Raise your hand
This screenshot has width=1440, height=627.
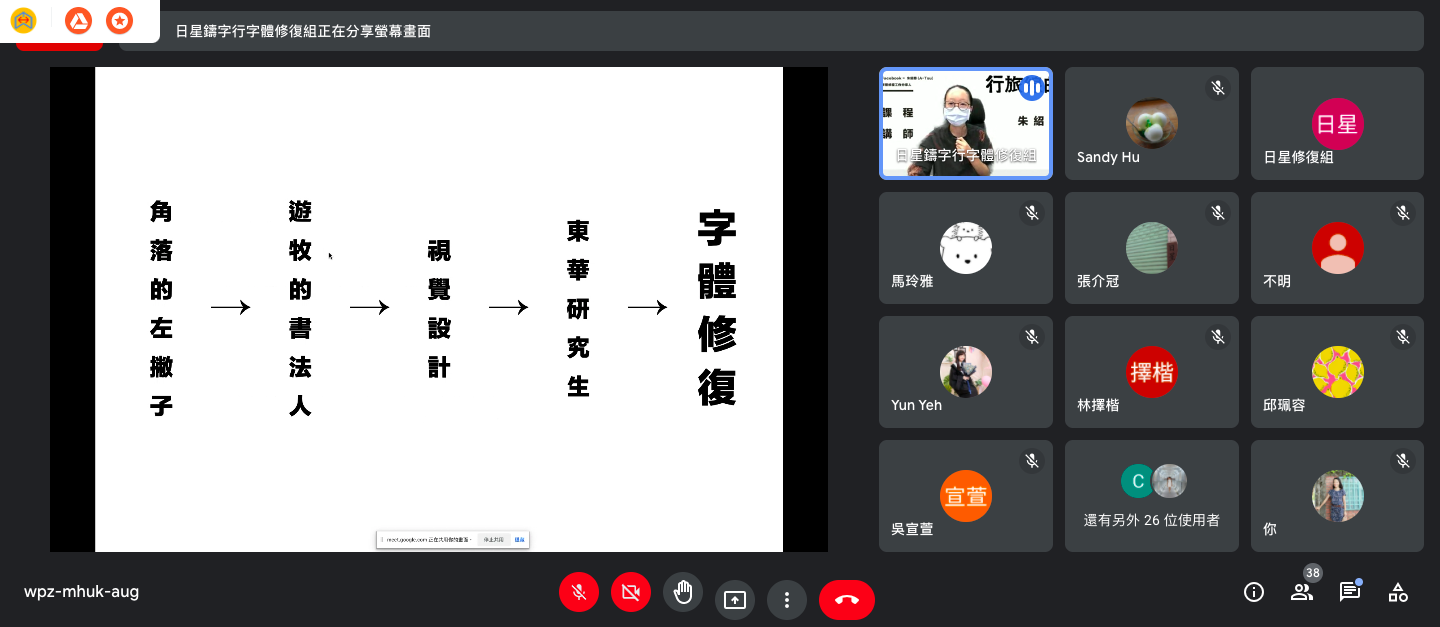(683, 592)
